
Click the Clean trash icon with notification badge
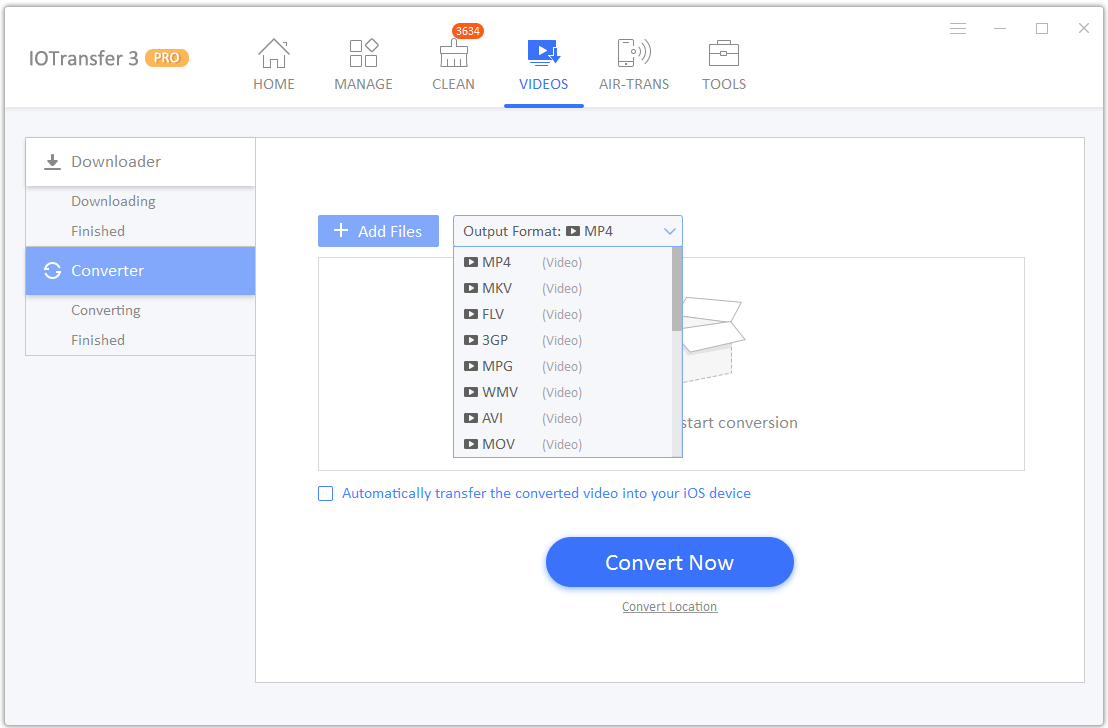(x=453, y=55)
